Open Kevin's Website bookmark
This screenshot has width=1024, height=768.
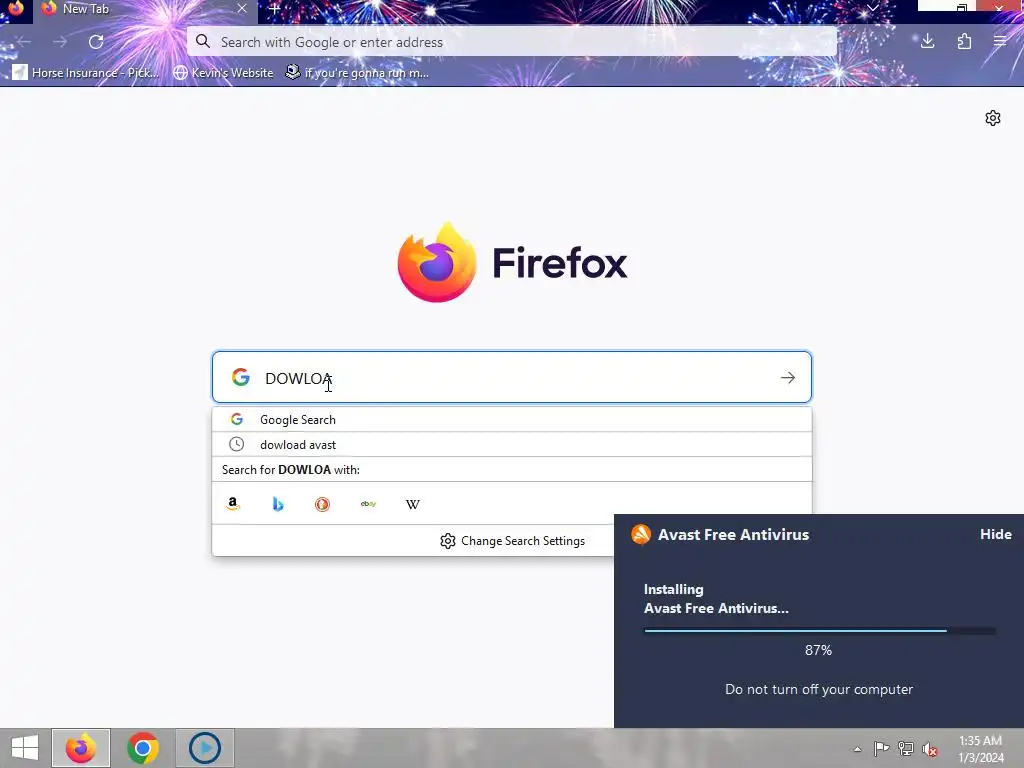pyautogui.click(x=223, y=72)
